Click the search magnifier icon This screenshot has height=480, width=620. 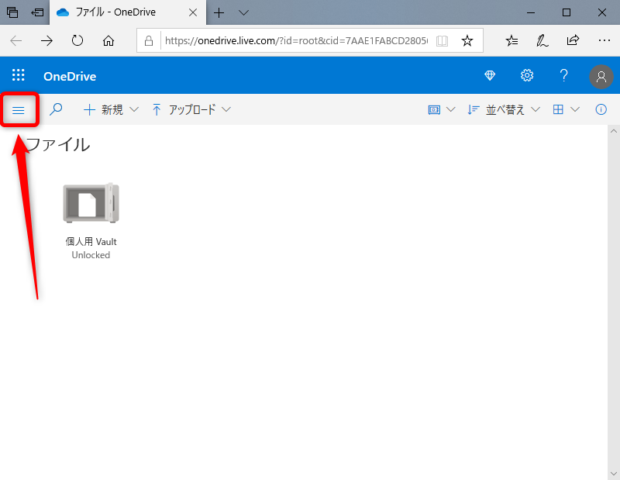tap(56, 109)
